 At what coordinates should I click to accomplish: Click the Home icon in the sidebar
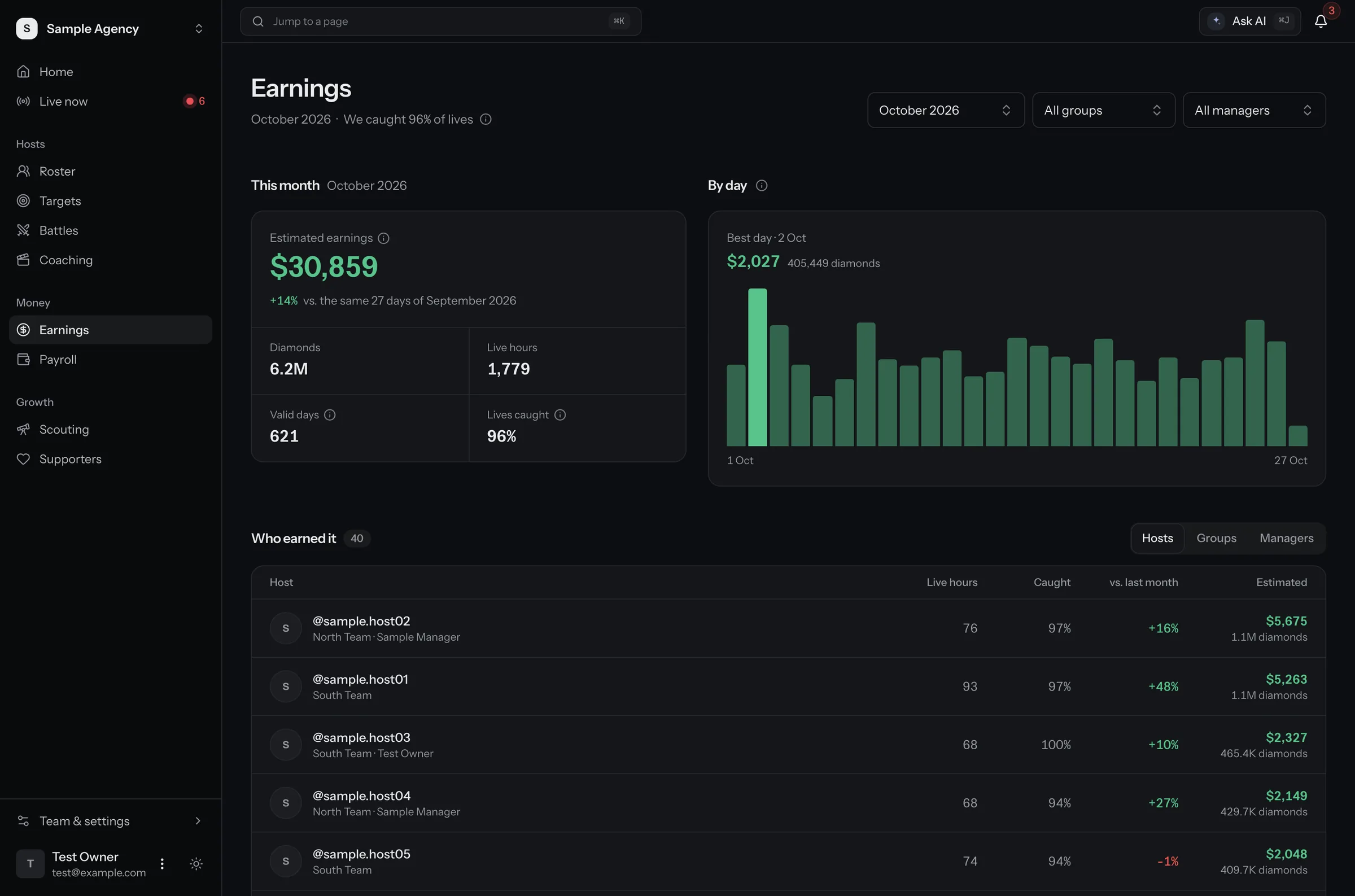tap(23, 72)
